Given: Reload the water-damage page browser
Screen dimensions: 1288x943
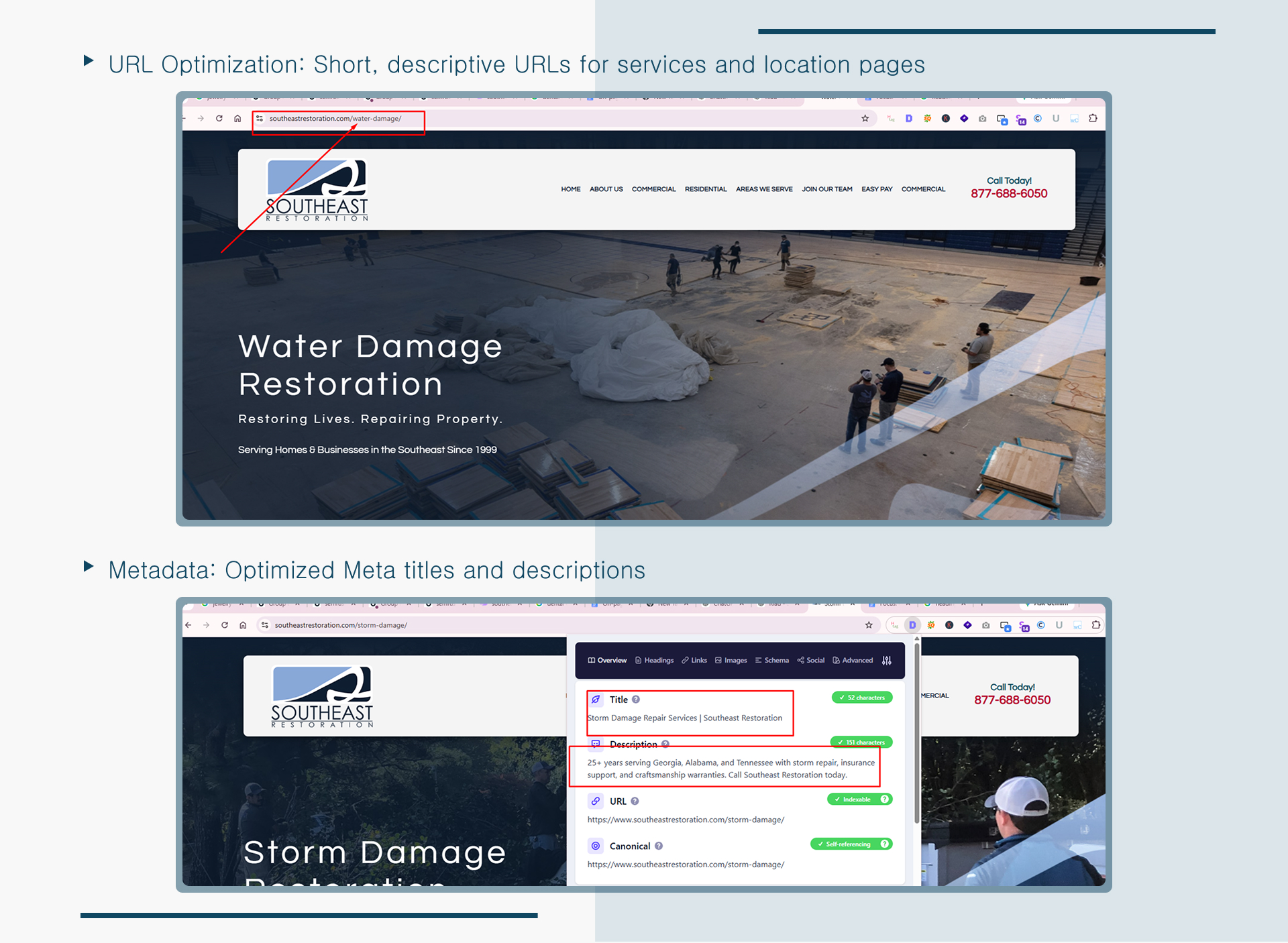Looking at the screenshot, I should (219, 119).
